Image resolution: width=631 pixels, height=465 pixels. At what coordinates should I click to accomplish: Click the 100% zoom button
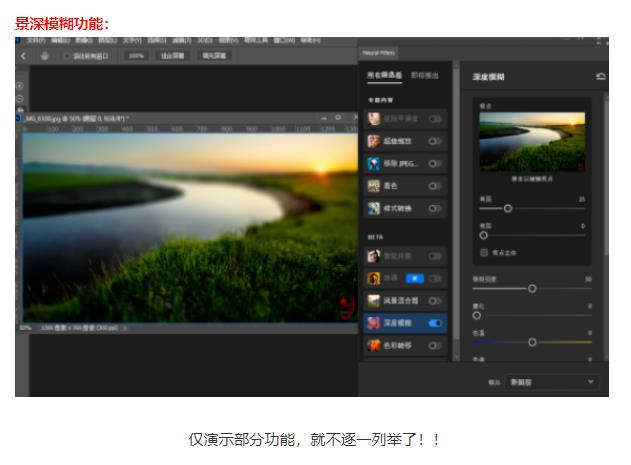(136, 56)
